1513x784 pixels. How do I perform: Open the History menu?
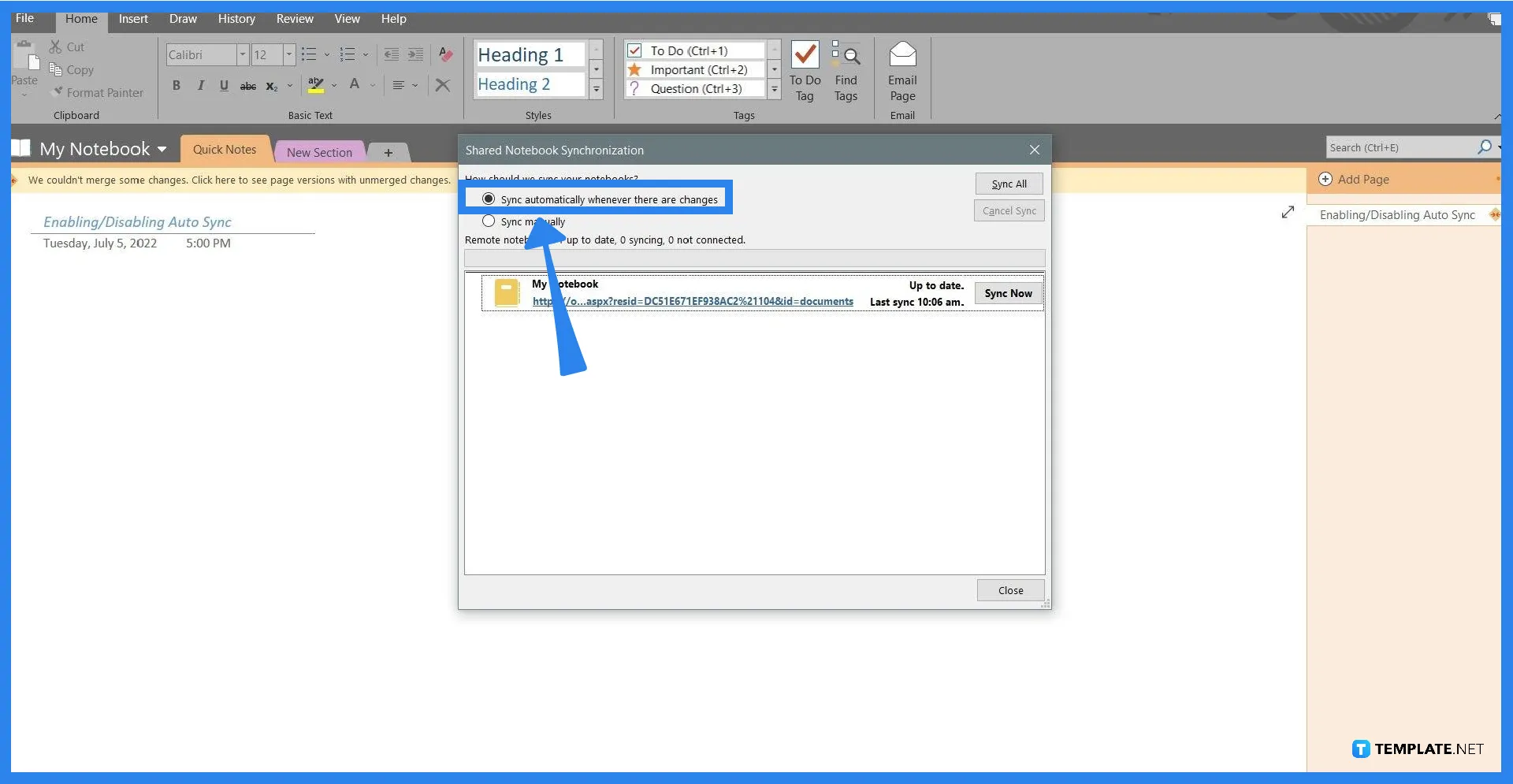[236, 18]
